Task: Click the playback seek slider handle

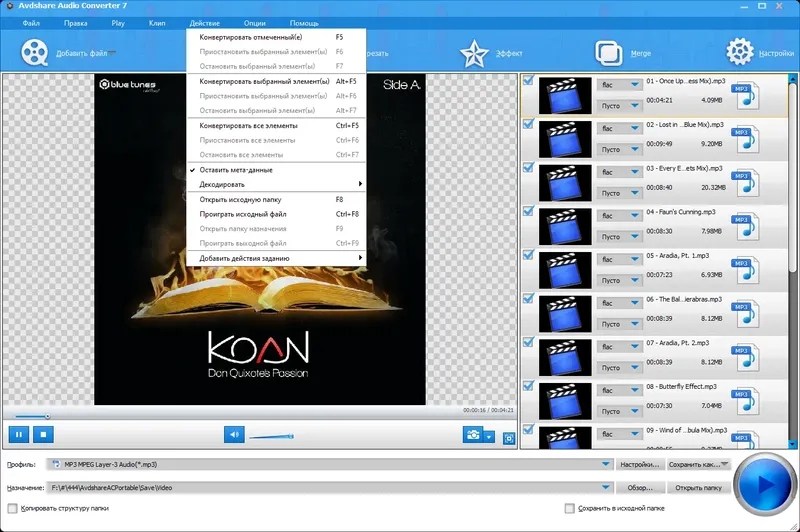Action: coord(47,416)
